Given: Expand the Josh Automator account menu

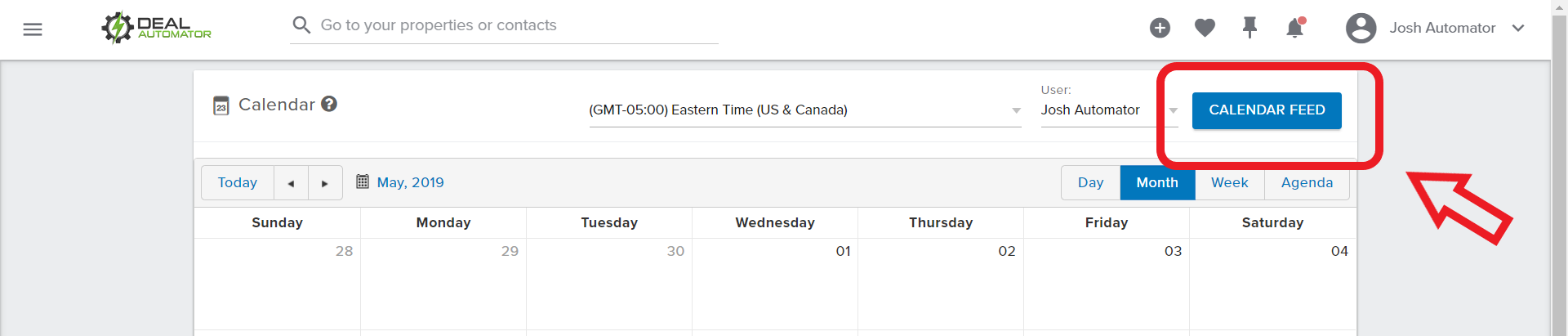Looking at the screenshot, I should 1518,28.
